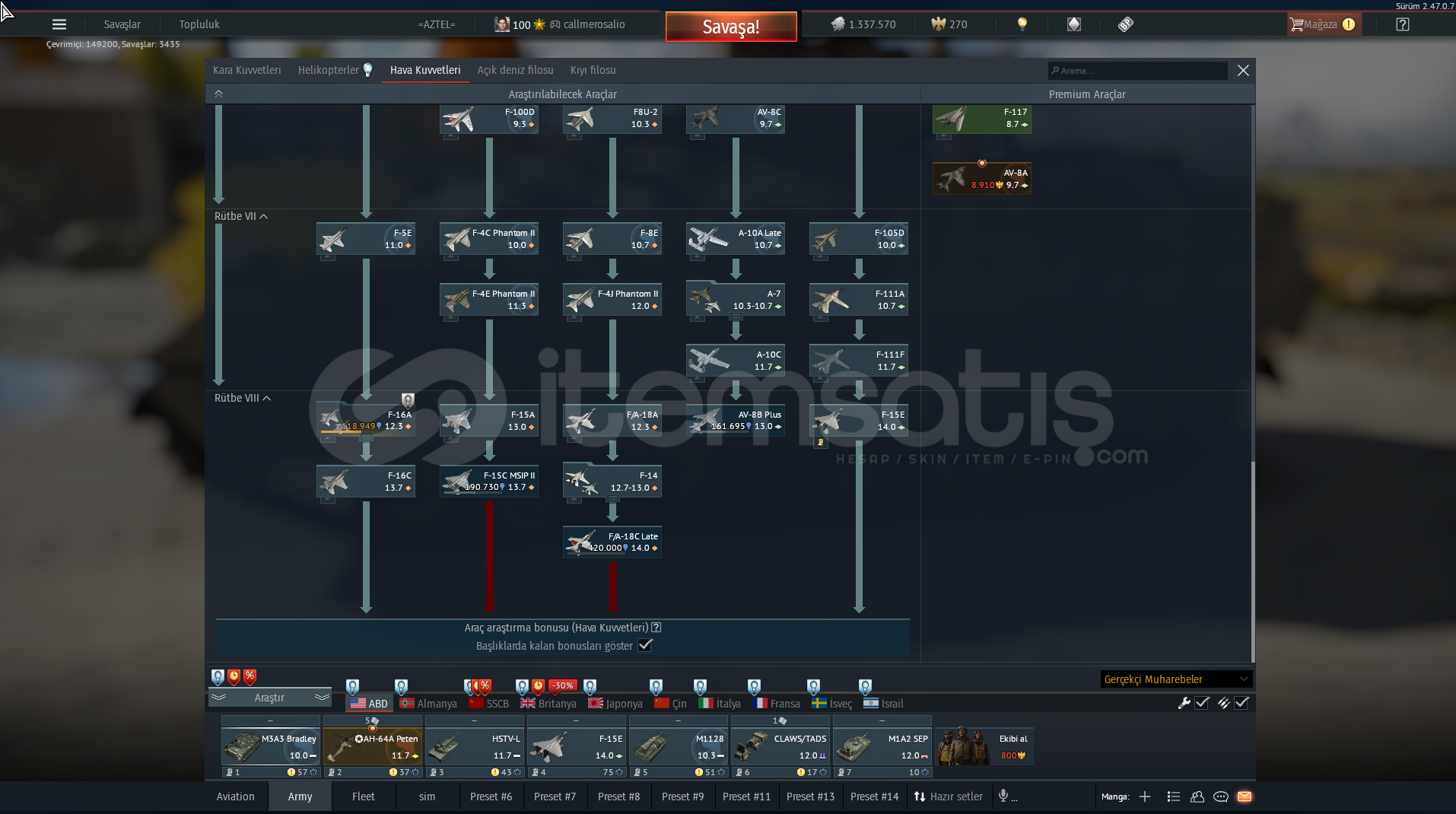Expand the F-16A aircraft group

point(366,438)
